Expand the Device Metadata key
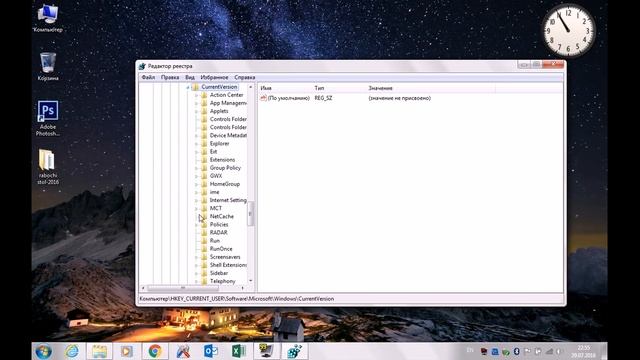This screenshot has width=640, height=360. coord(196,136)
